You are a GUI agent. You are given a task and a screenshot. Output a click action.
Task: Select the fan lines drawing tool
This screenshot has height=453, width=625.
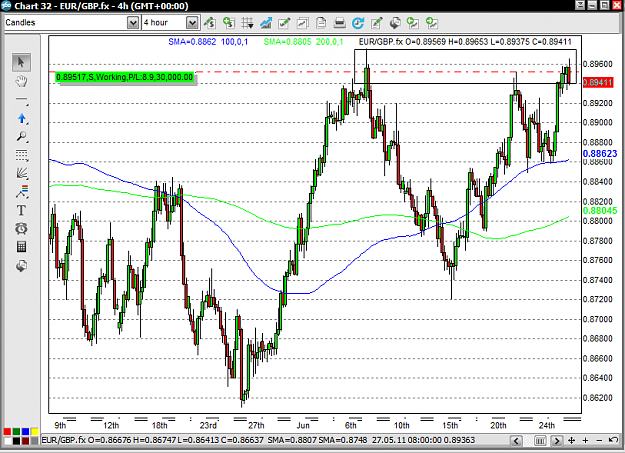pos(22,173)
